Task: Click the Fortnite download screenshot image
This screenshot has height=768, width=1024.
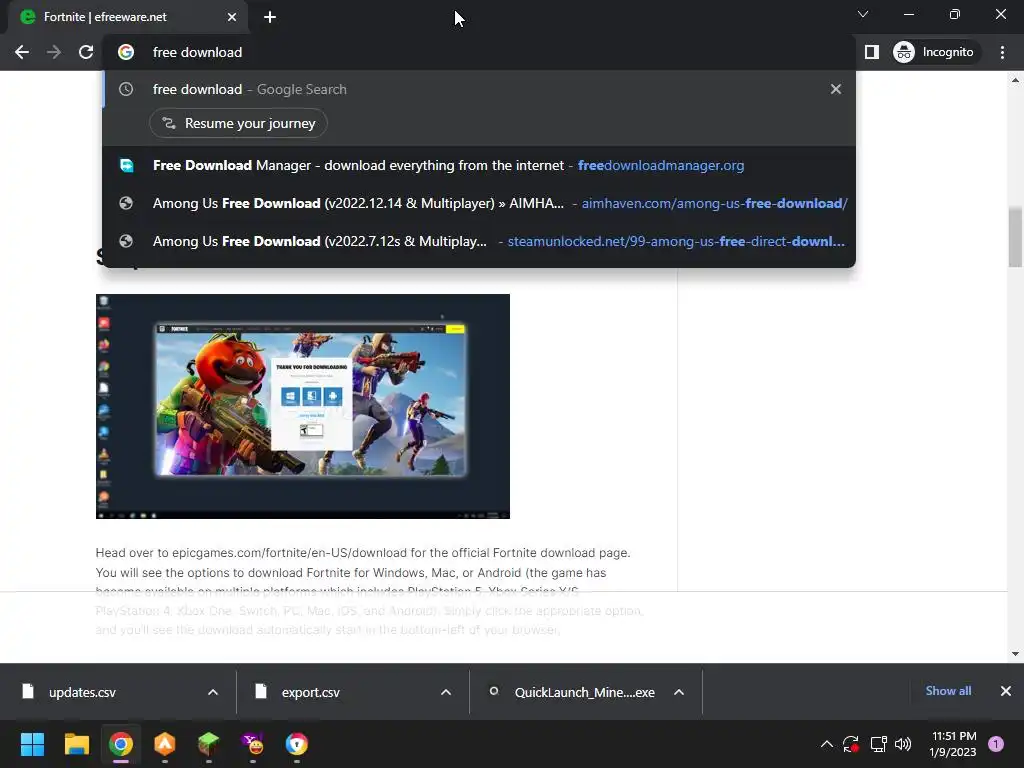Action: [302, 406]
